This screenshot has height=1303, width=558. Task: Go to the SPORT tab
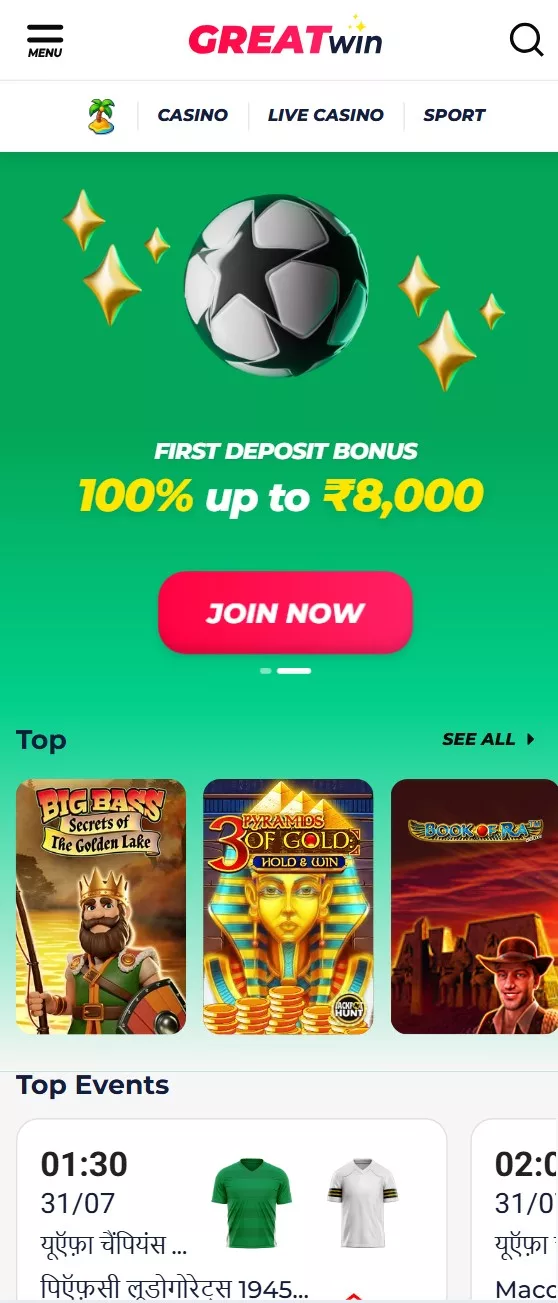(x=454, y=115)
